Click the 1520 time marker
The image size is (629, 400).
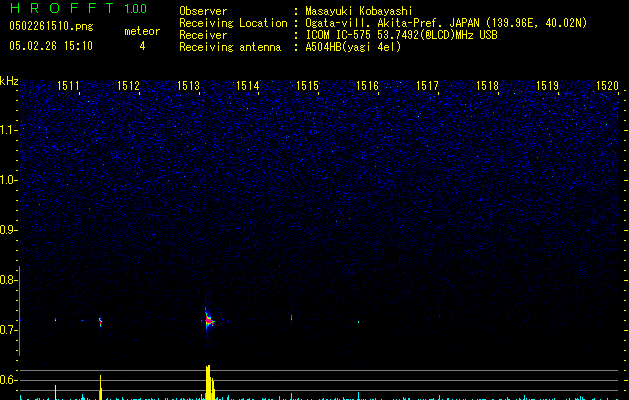coord(607,86)
